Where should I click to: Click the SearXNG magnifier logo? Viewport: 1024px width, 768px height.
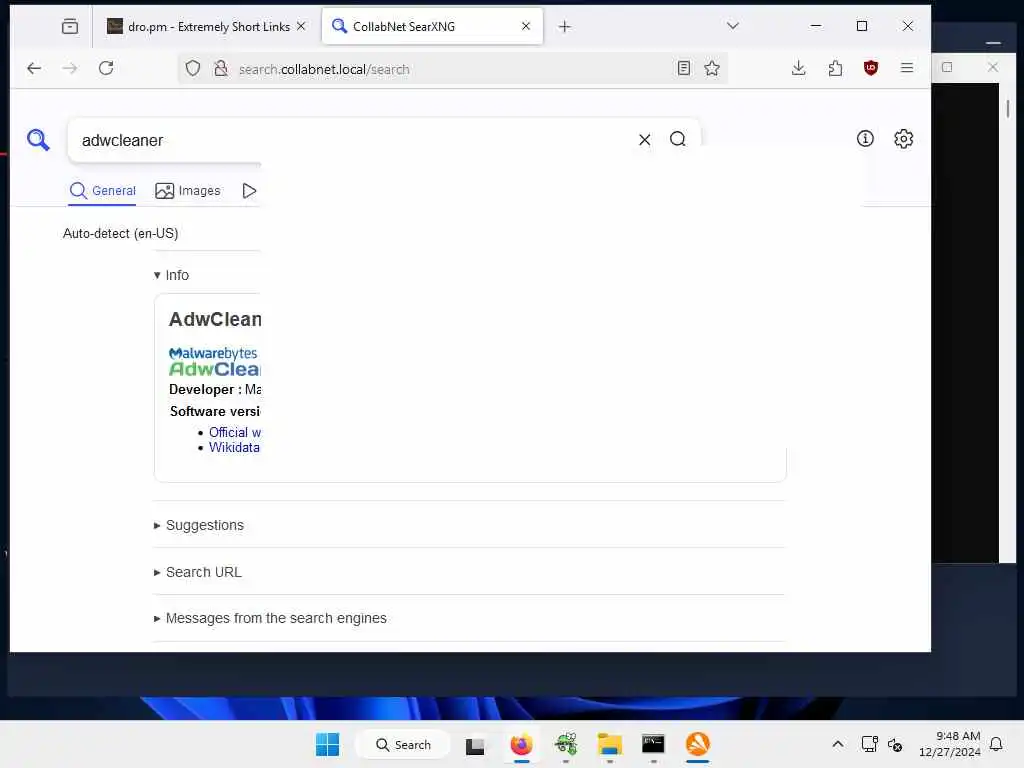tap(38, 139)
